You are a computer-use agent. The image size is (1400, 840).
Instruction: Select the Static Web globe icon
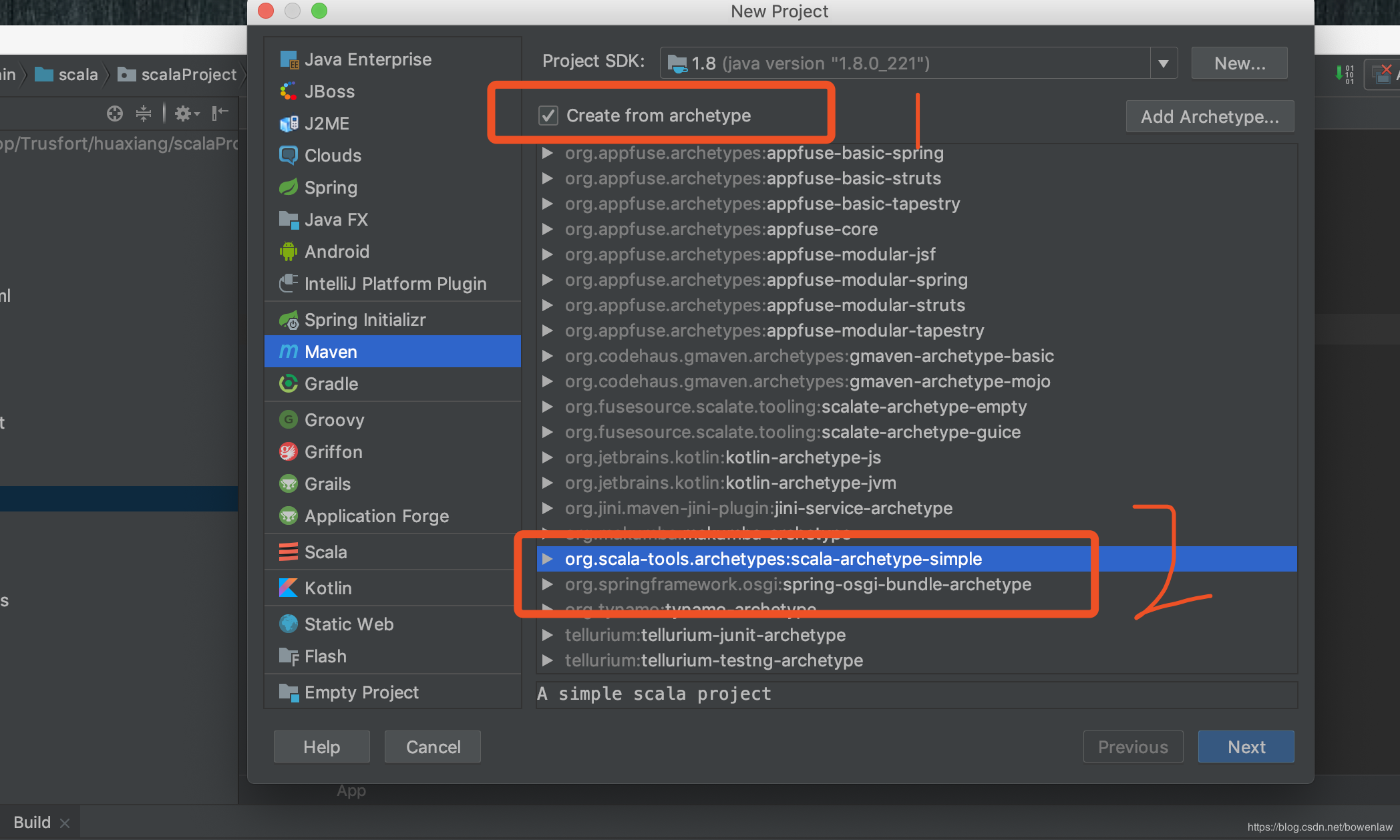coord(289,624)
